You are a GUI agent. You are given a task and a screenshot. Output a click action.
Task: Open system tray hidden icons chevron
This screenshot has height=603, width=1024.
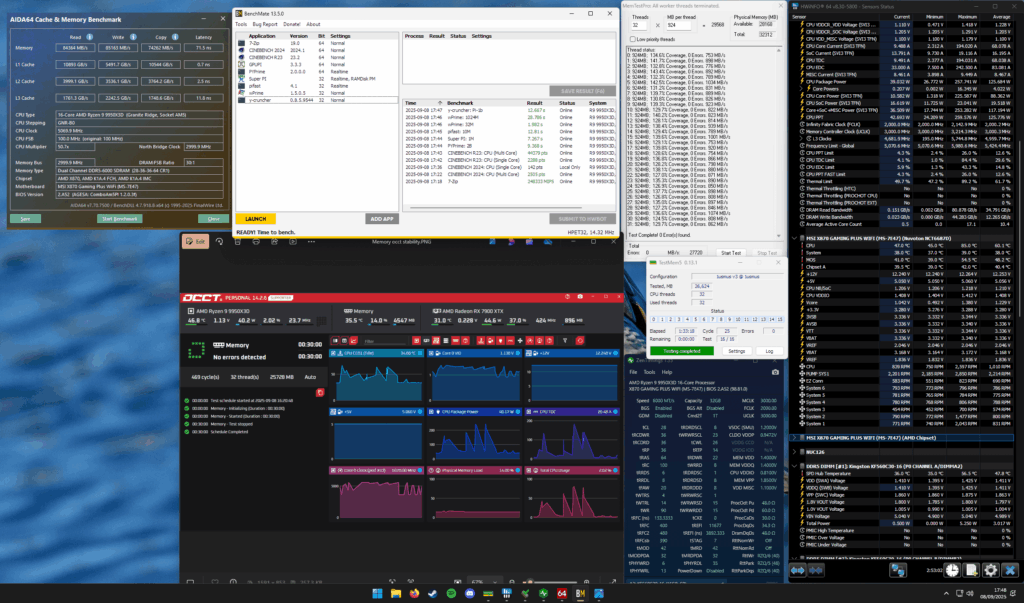click(945, 593)
